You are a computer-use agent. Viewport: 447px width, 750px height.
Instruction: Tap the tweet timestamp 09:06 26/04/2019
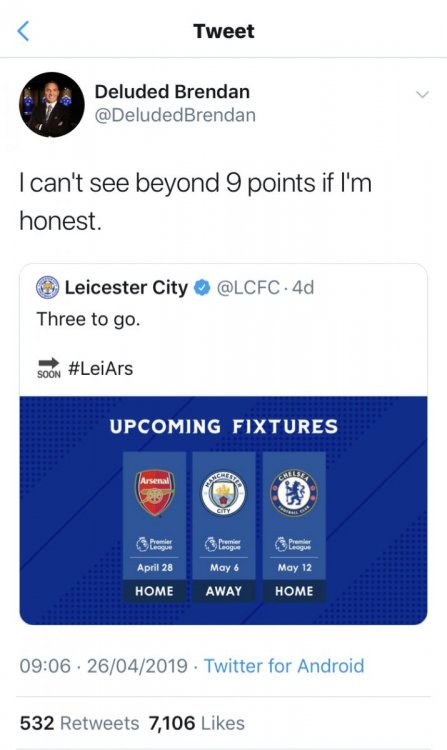[103, 666]
